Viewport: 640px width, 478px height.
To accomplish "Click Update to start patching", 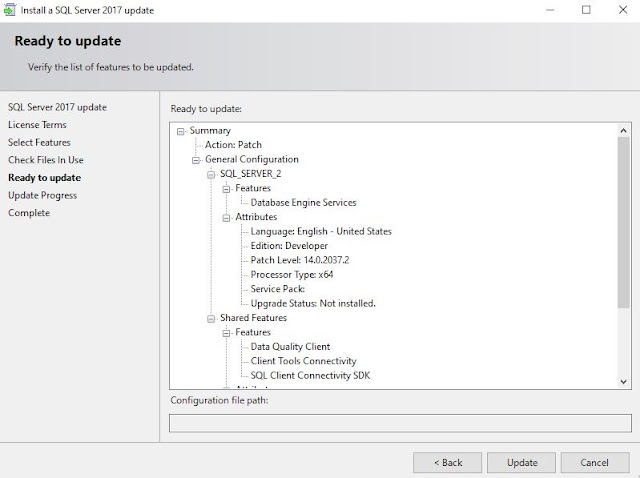I will (521, 462).
